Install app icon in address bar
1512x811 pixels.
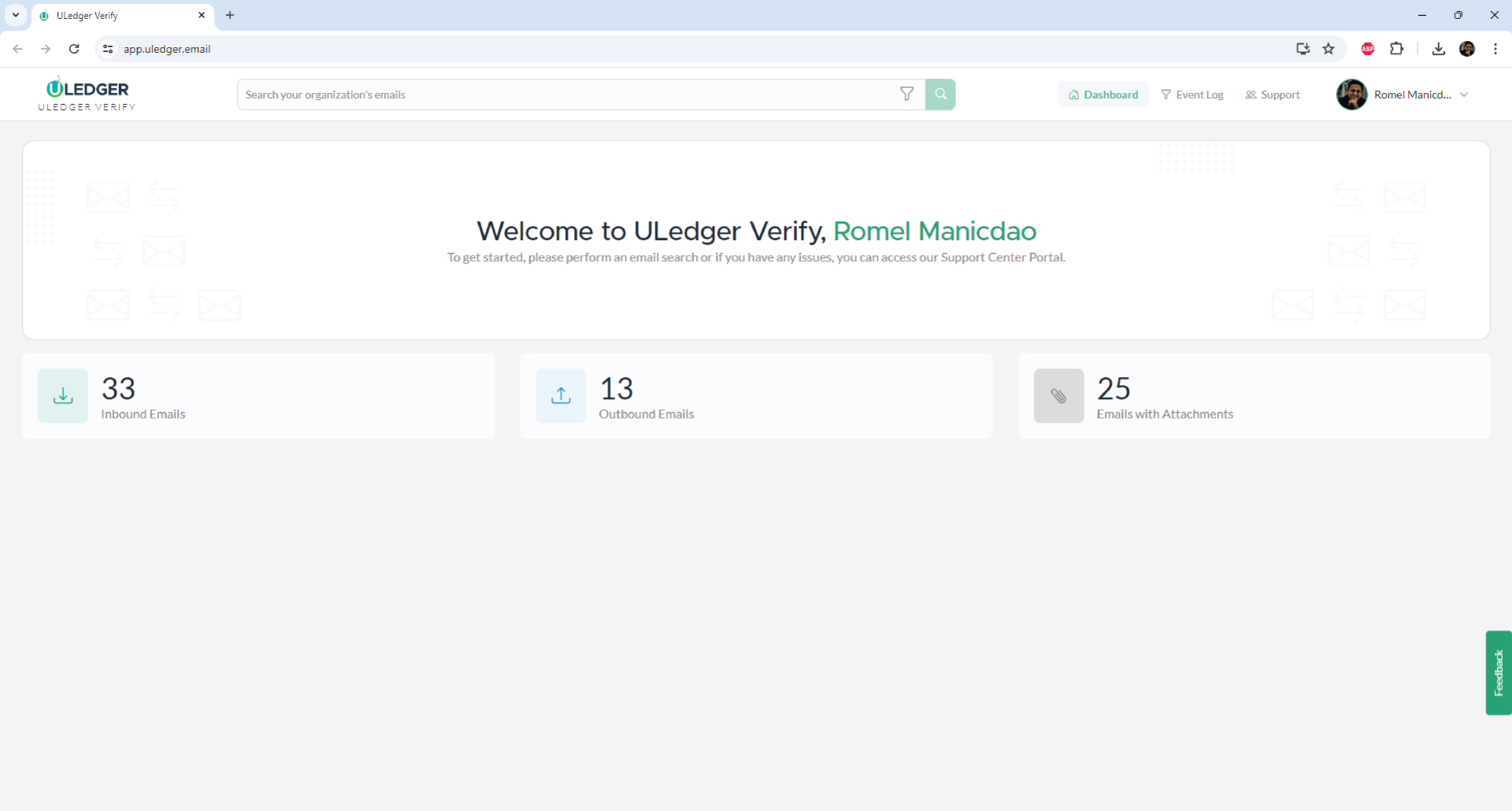(x=1303, y=49)
